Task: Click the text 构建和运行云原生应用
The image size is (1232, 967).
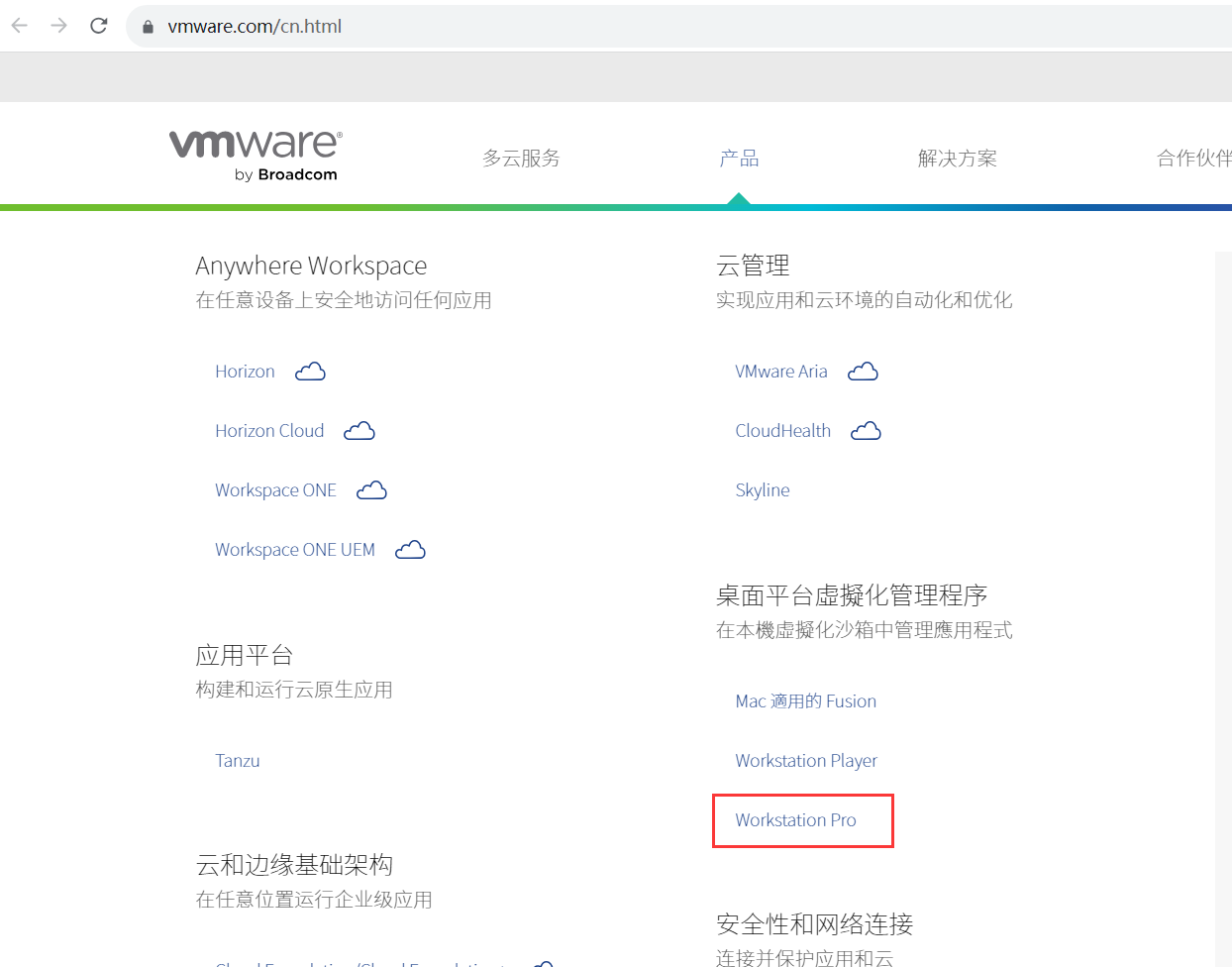Action: pyautogui.click(x=294, y=690)
